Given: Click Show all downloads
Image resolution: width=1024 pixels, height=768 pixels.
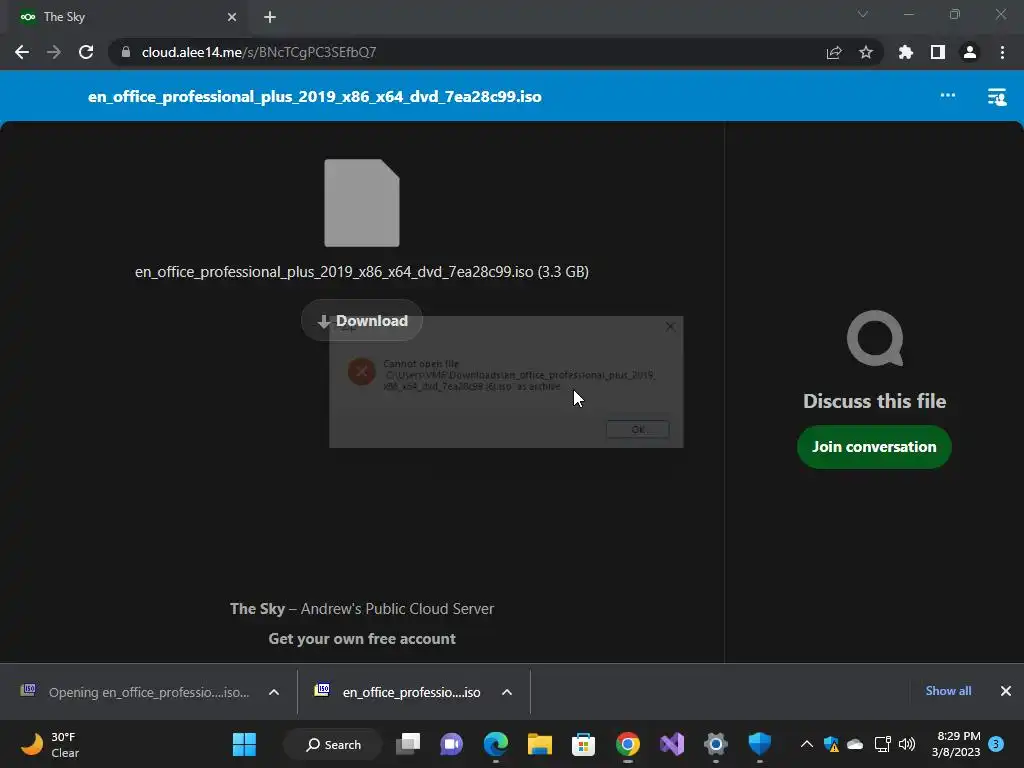Looking at the screenshot, I should click(948, 691).
